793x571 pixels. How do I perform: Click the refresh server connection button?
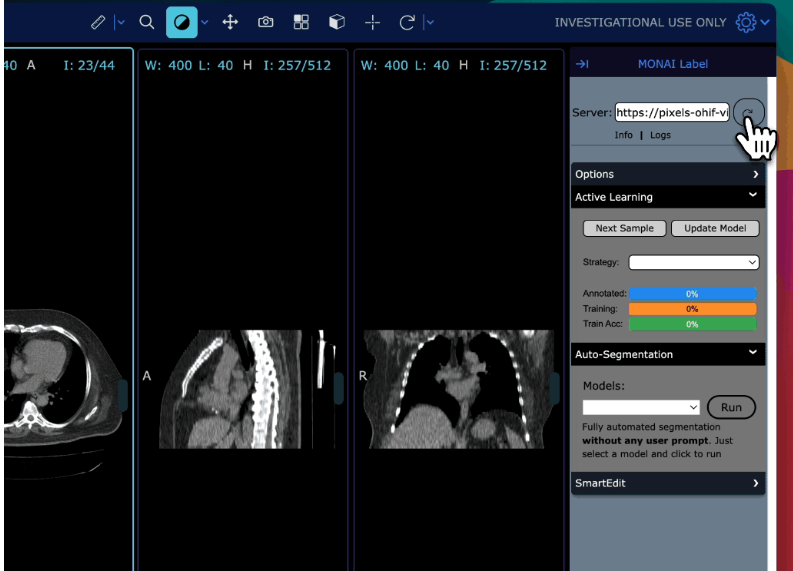(748, 113)
